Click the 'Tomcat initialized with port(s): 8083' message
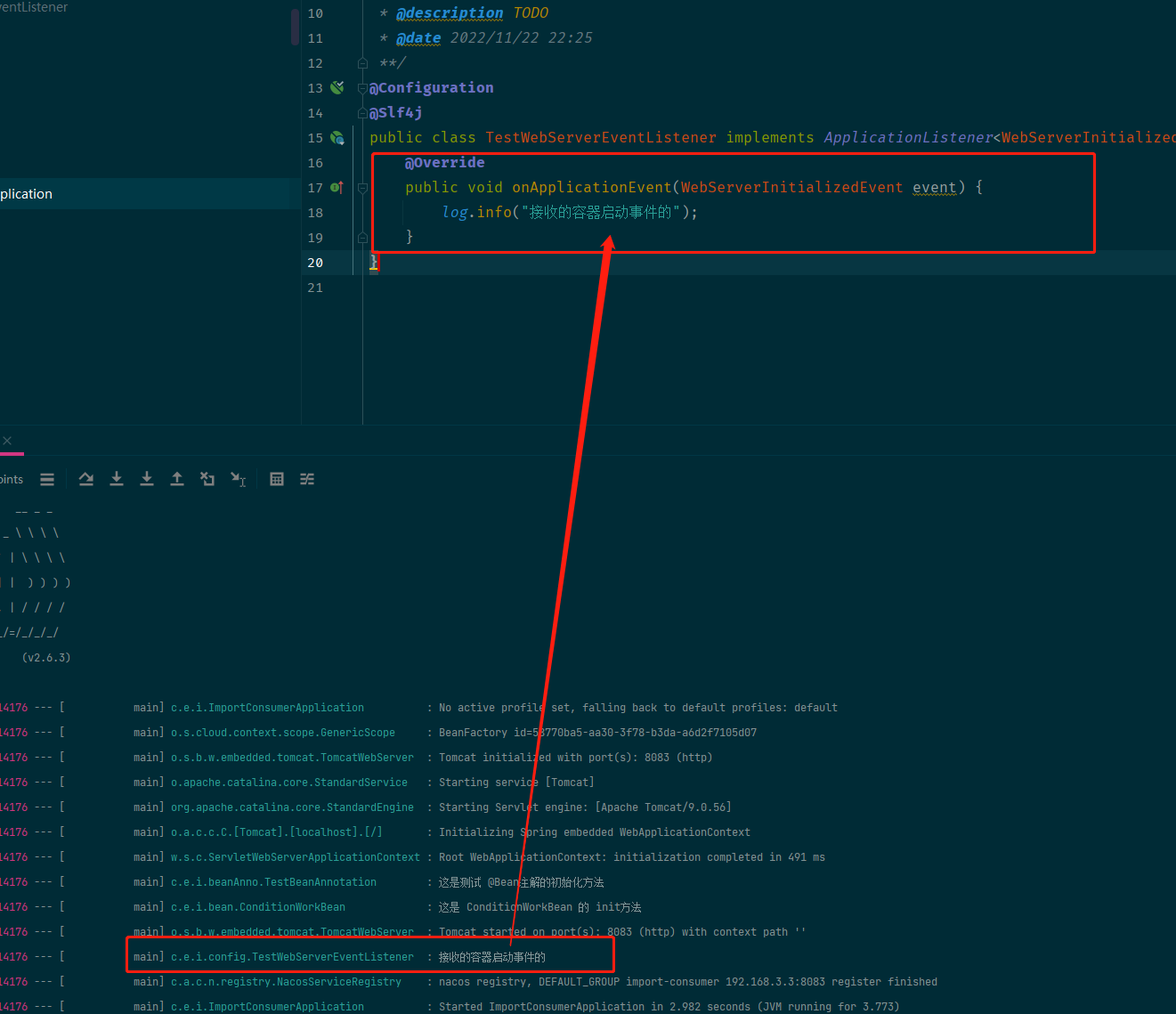This screenshot has height=1014, width=1176. pyautogui.click(x=576, y=758)
